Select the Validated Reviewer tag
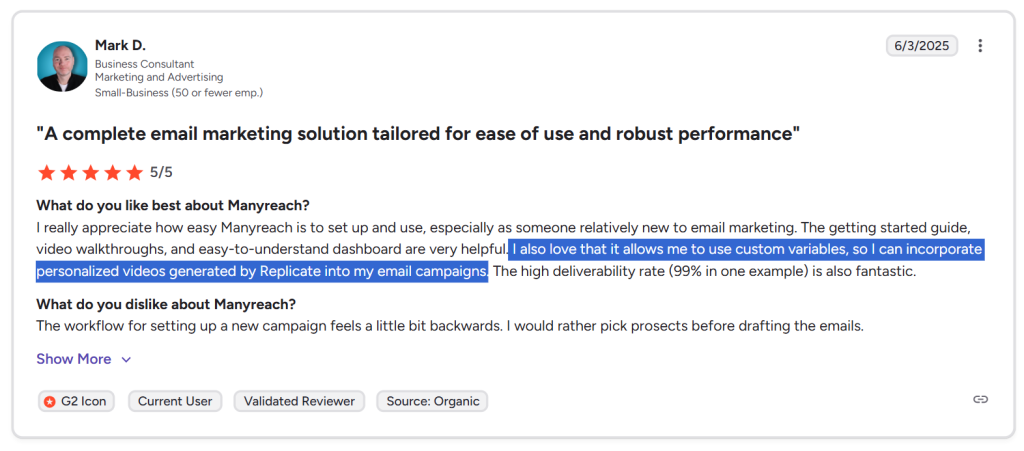This screenshot has width=1024, height=451. (x=299, y=401)
